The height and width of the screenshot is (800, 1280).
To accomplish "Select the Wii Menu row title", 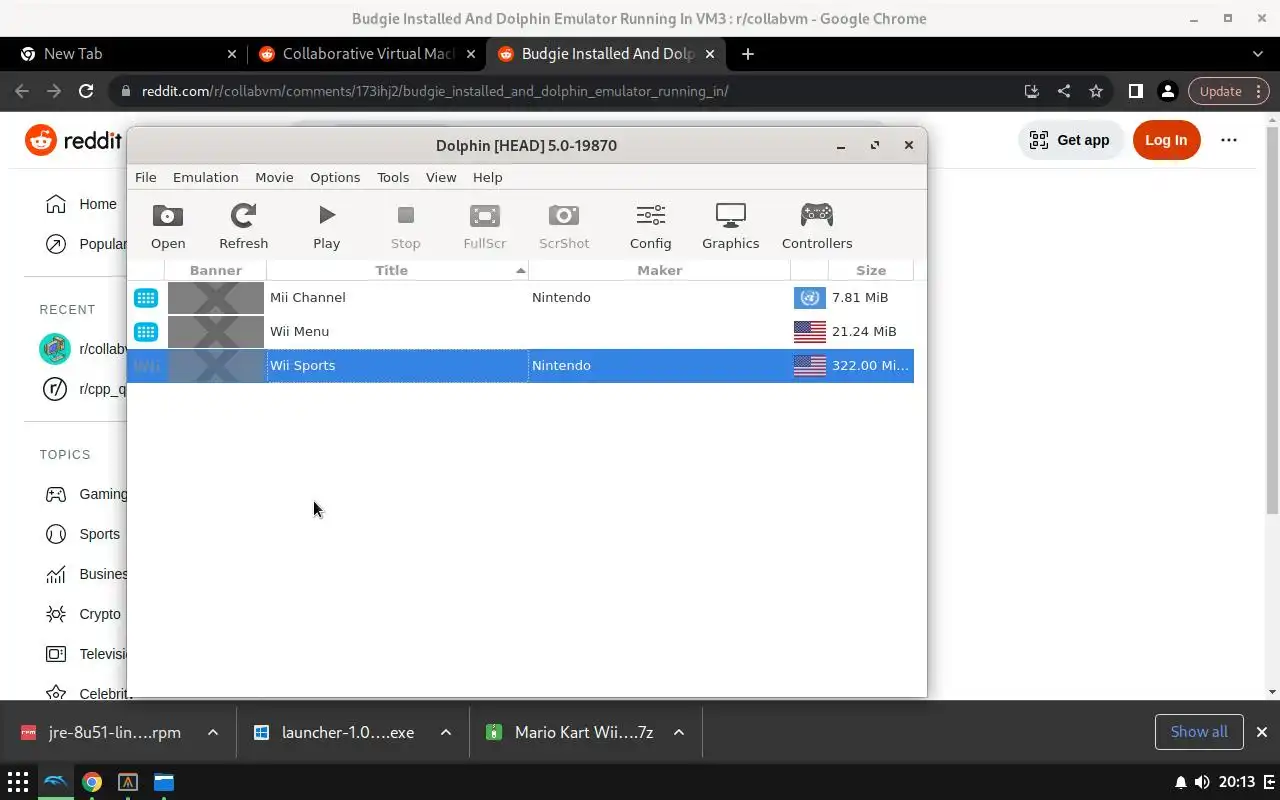I will [299, 331].
